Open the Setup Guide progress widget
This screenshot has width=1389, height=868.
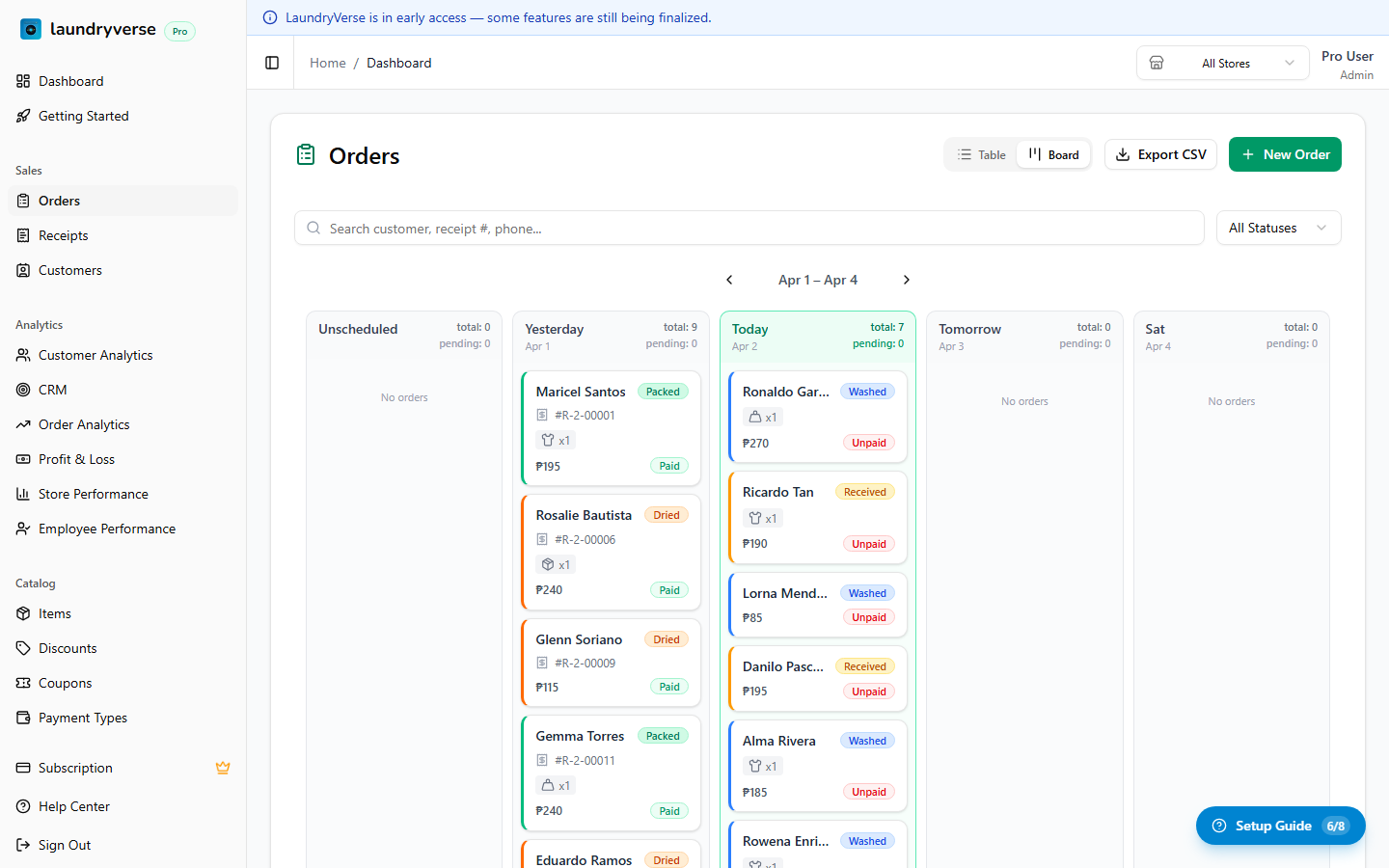tap(1280, 826)
